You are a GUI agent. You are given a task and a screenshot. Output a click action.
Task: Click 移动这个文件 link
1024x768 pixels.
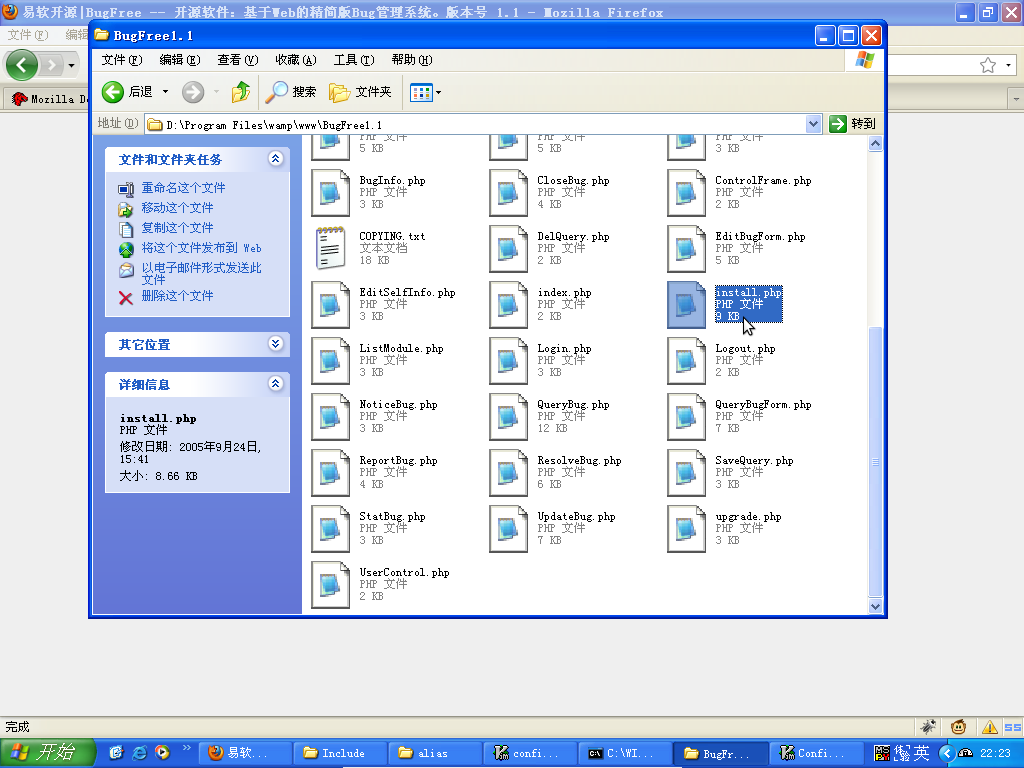(178, 208)
